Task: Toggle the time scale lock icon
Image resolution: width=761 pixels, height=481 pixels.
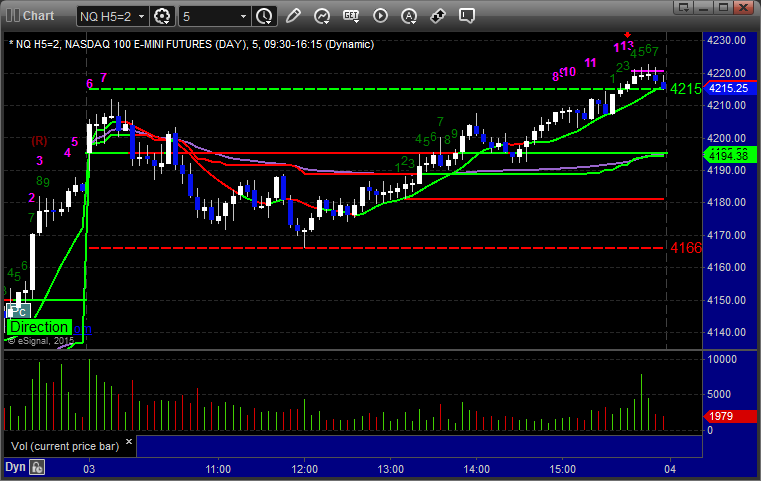Action: (x=37, y=467)
